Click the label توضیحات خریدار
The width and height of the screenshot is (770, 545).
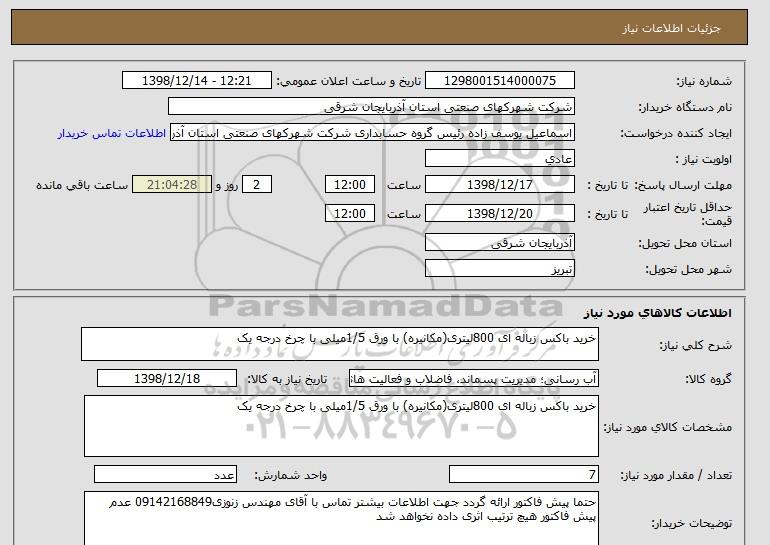tap(692, 524)
